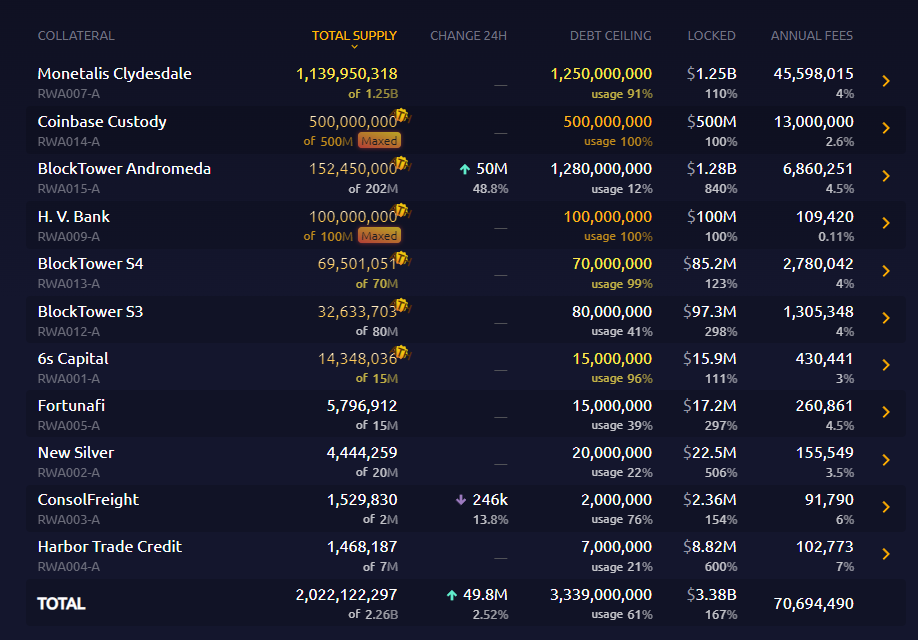Image resolution: width=918 pixels, height=640 pixels.
Task: Click the gold icon next to BlockTower S4 supply
Action: point(403,260)
